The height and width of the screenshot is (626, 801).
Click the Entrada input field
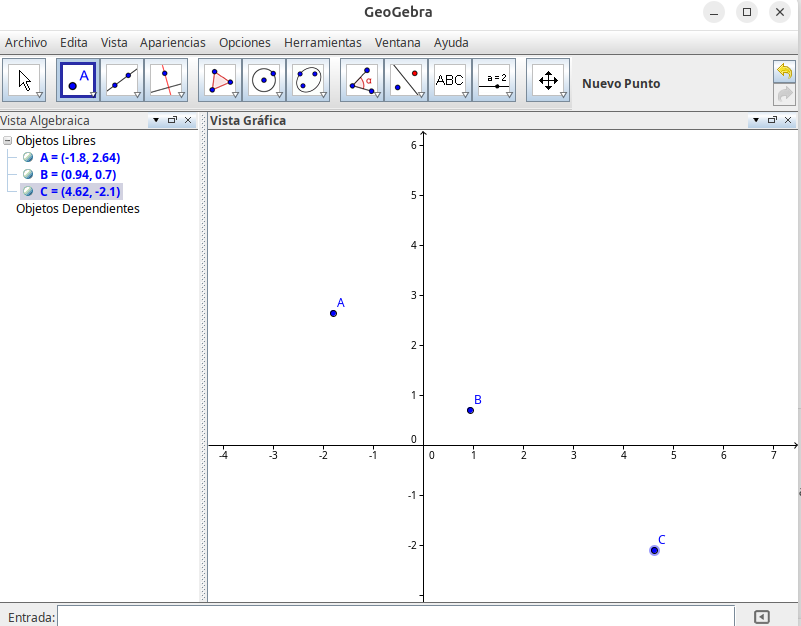coord(395,616)
